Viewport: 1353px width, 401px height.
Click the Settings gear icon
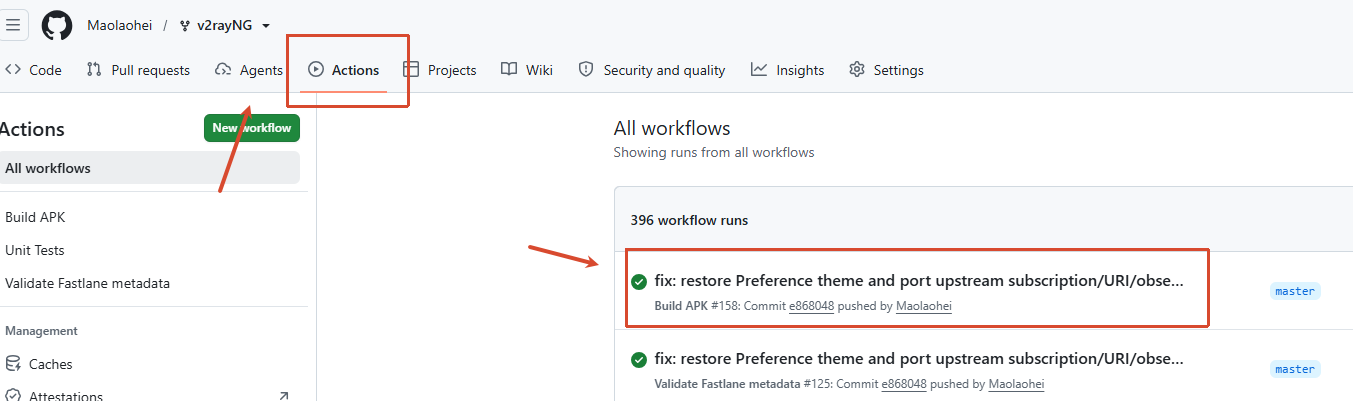pos(857,70)
